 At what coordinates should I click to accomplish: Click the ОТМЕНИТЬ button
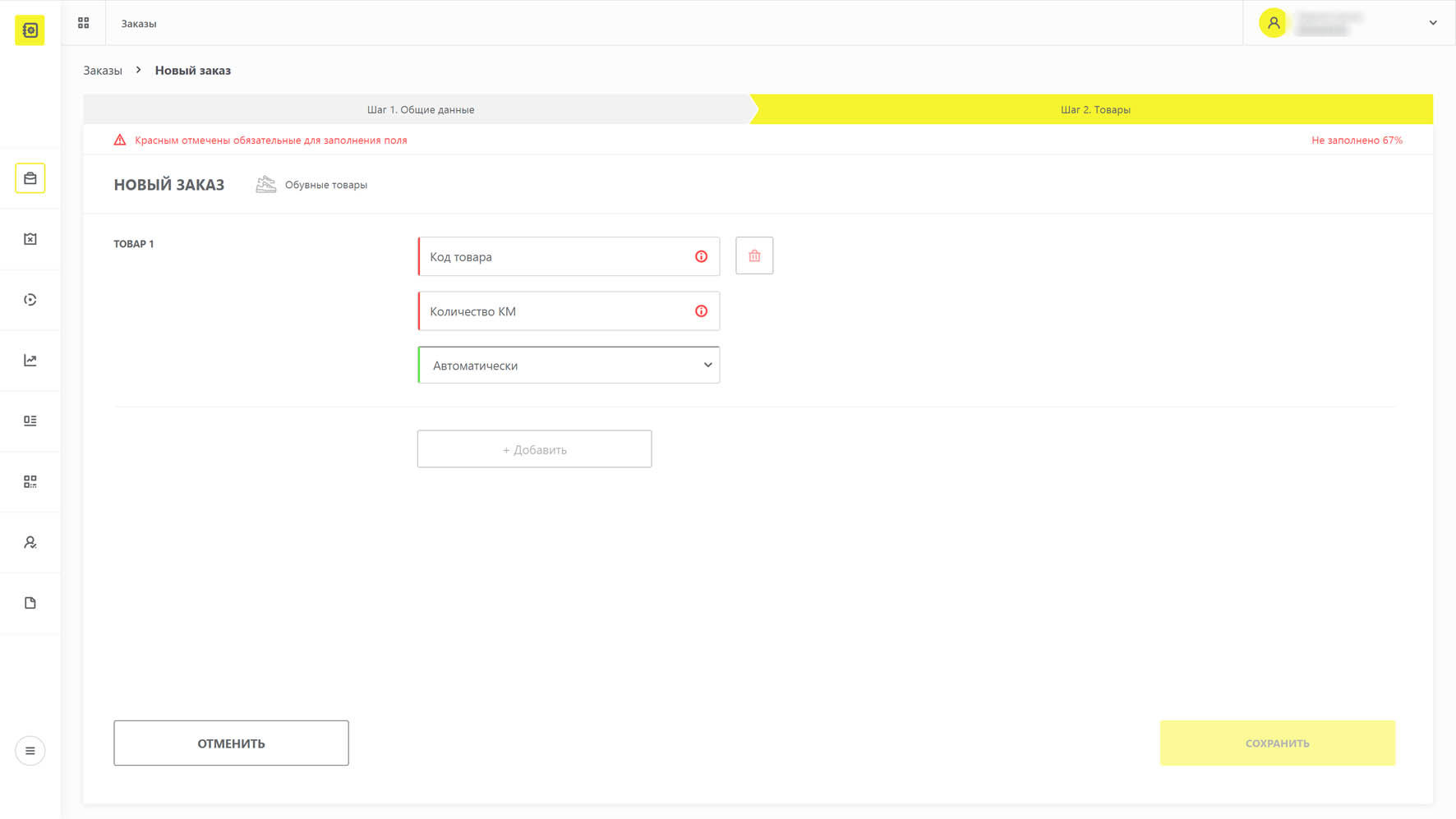(231, 743)
